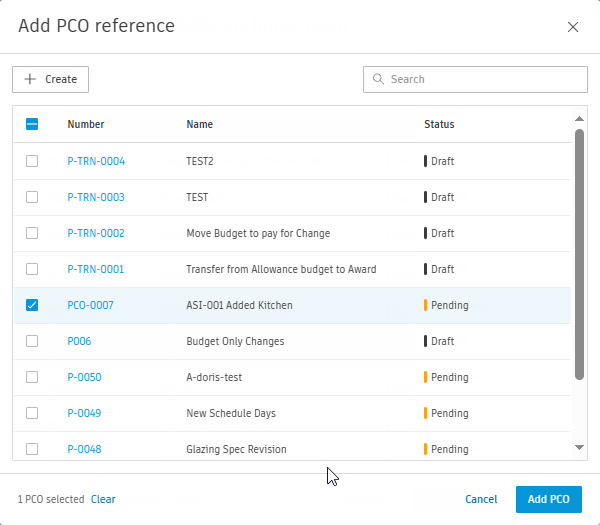
Task: Sort by the Name column header
Action: click(x=199, y=124)
